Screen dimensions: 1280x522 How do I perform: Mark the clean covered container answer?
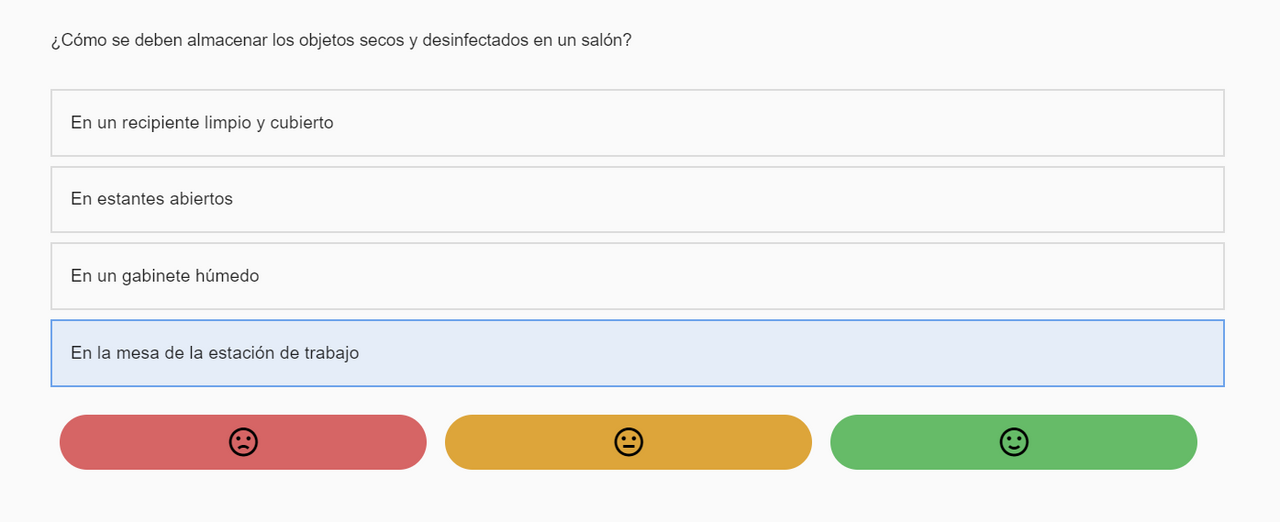click(x=637, y=123)
